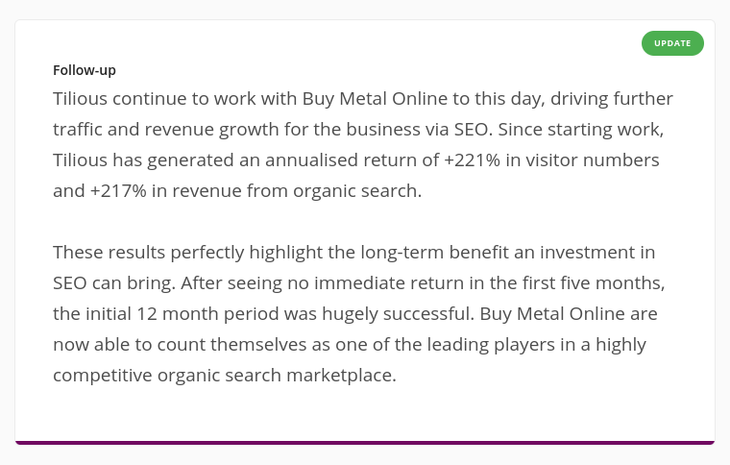
Task: Click the "12 month period" text
Action: pos(208,314)
